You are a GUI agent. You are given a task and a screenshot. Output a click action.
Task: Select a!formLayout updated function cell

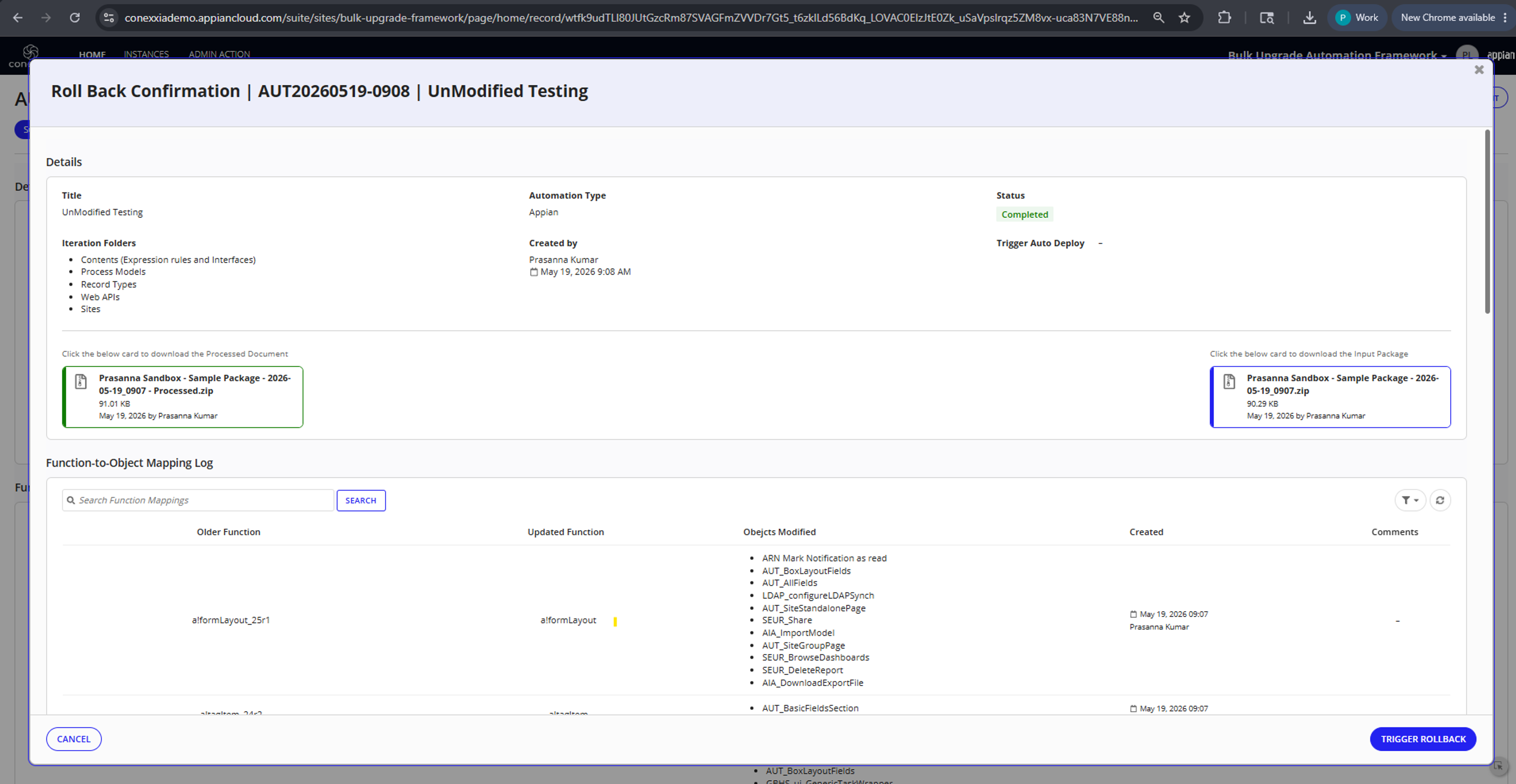coord(568,620)
